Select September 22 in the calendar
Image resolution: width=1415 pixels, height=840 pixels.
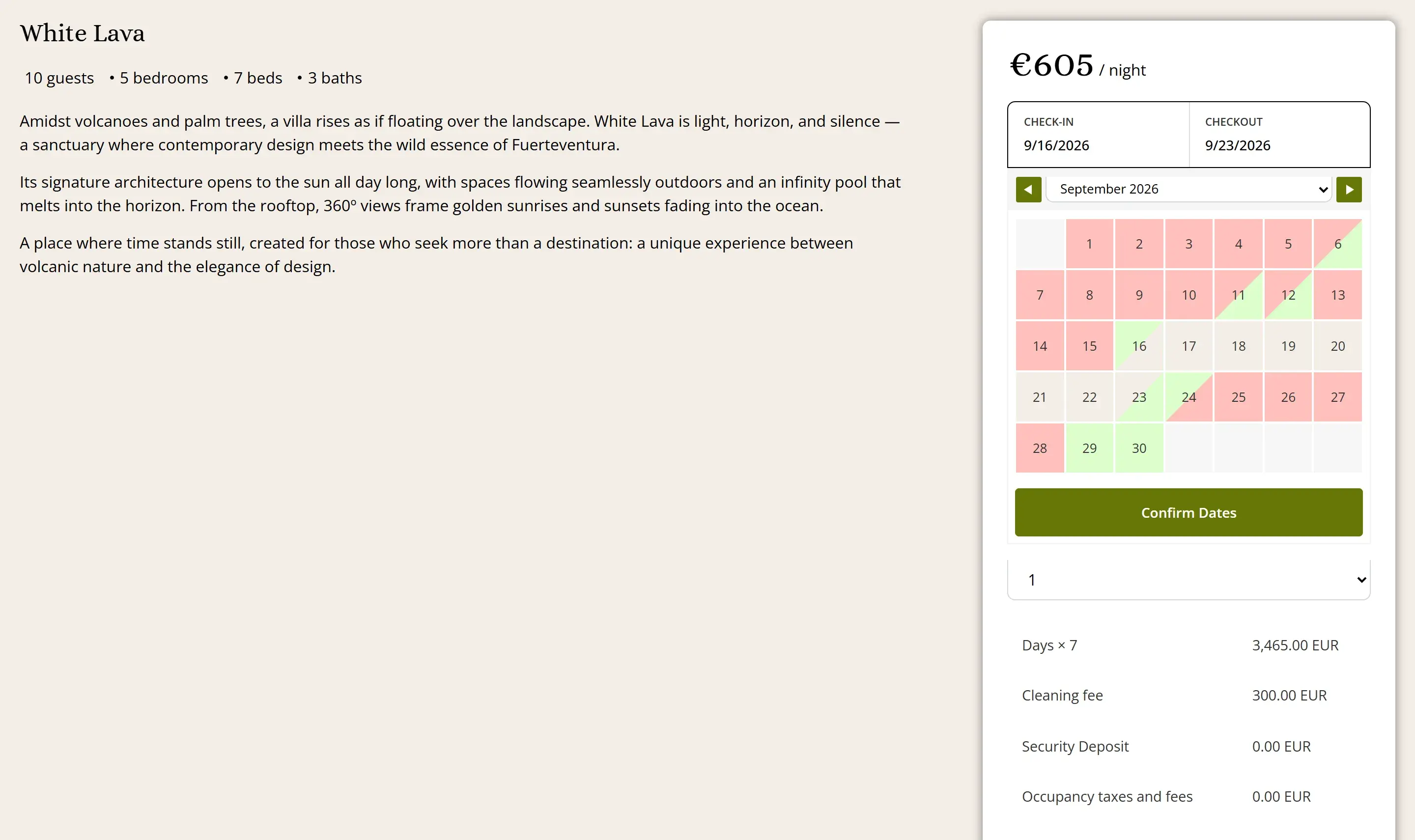1089,397
